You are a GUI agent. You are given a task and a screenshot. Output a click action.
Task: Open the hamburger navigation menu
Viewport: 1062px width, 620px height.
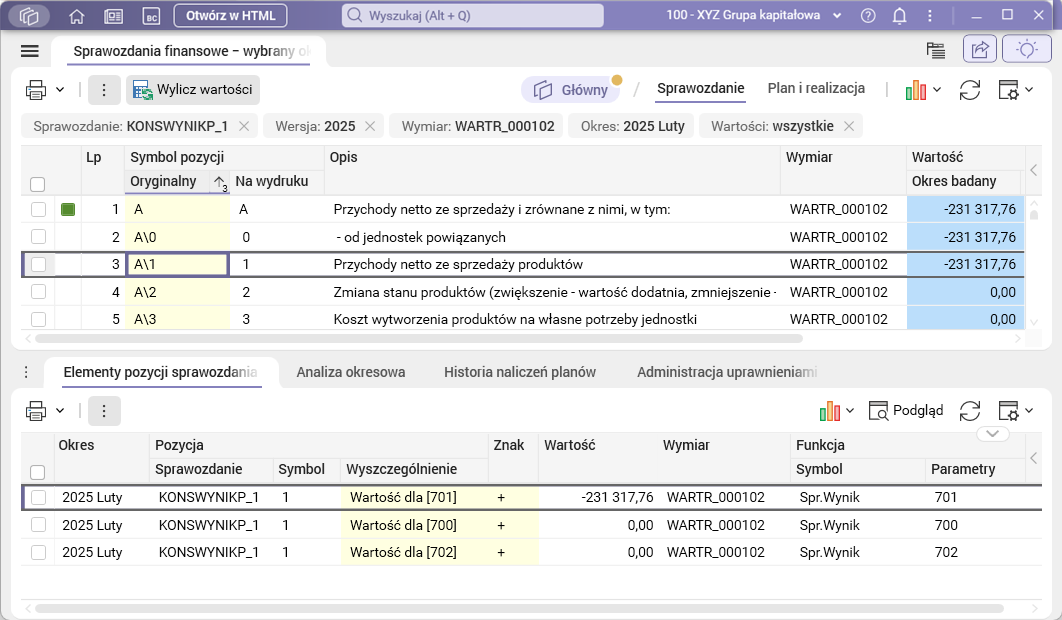(29, 51)
